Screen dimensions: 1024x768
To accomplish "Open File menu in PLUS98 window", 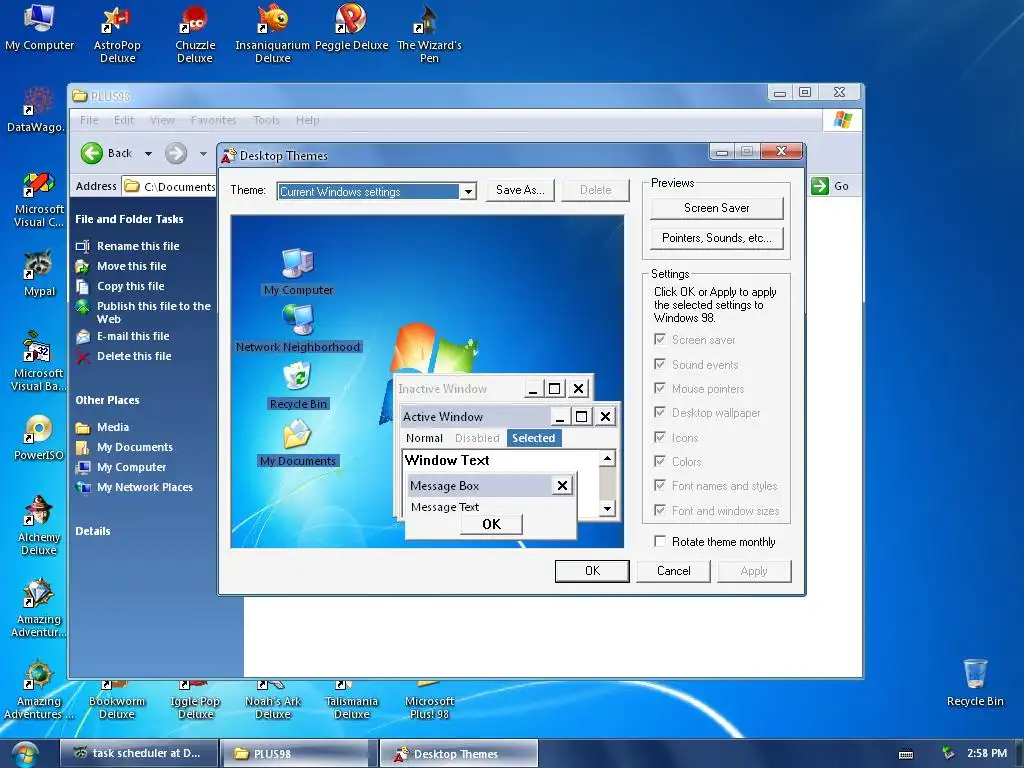I will 89,120.
